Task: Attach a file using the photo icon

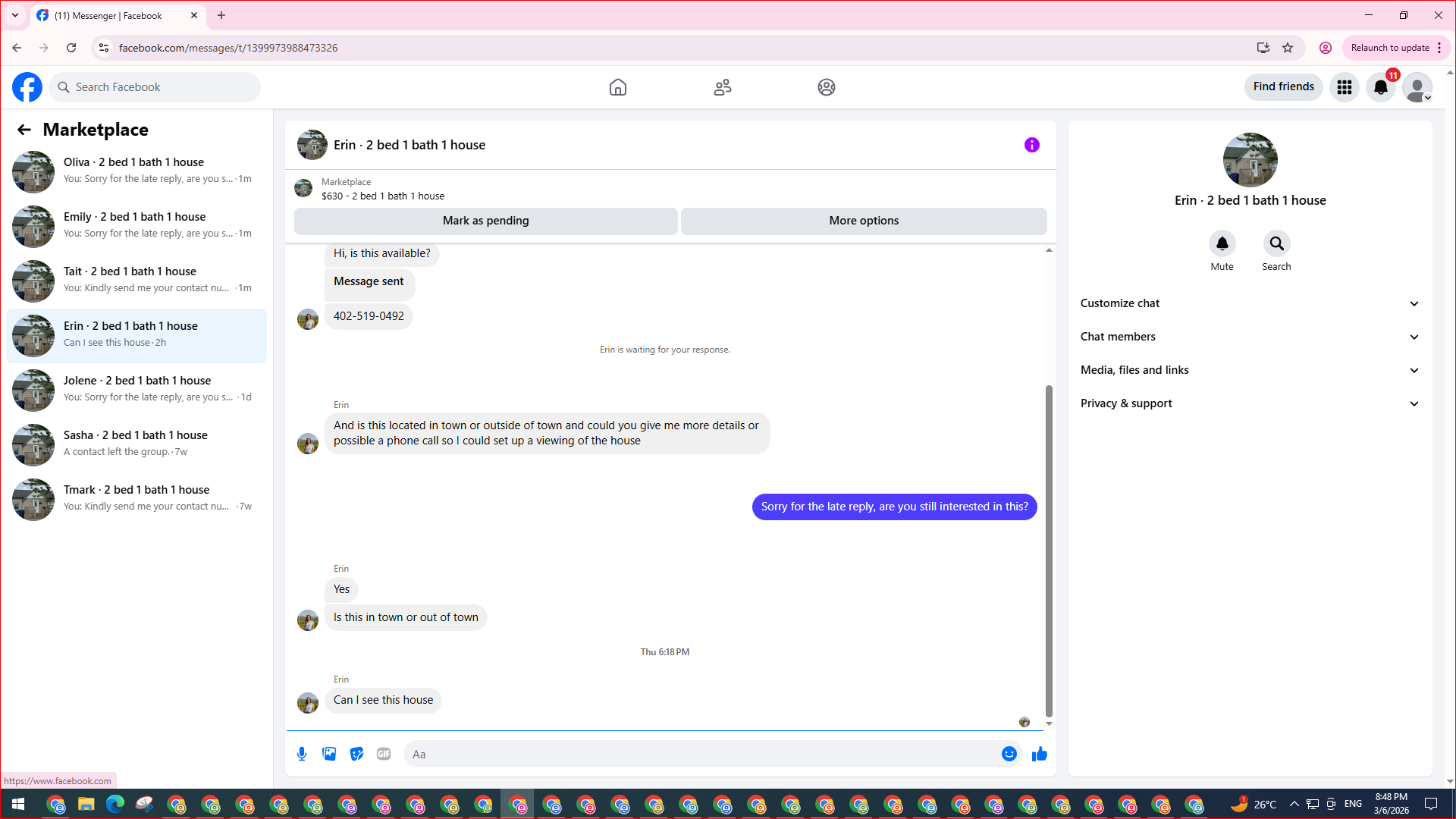Action: point(329,754)
